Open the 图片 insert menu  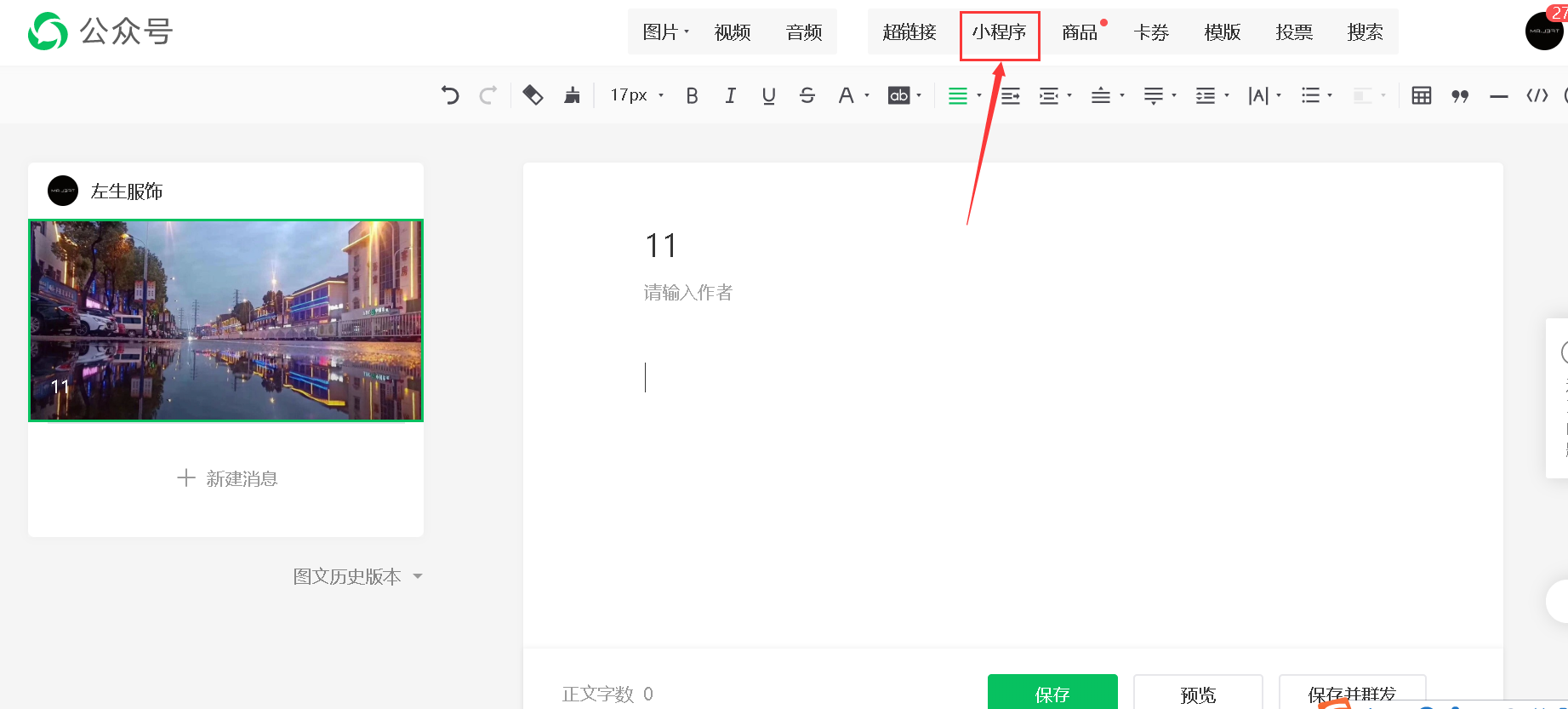[x=666, y=32]
